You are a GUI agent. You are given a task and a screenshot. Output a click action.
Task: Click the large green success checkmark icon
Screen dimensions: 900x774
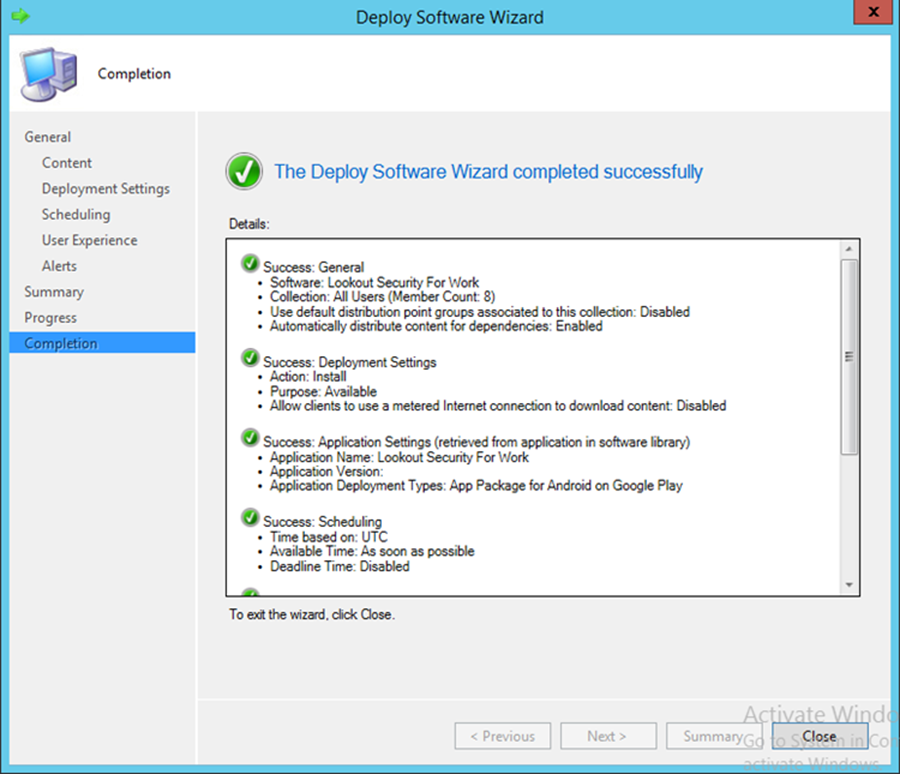244,171
